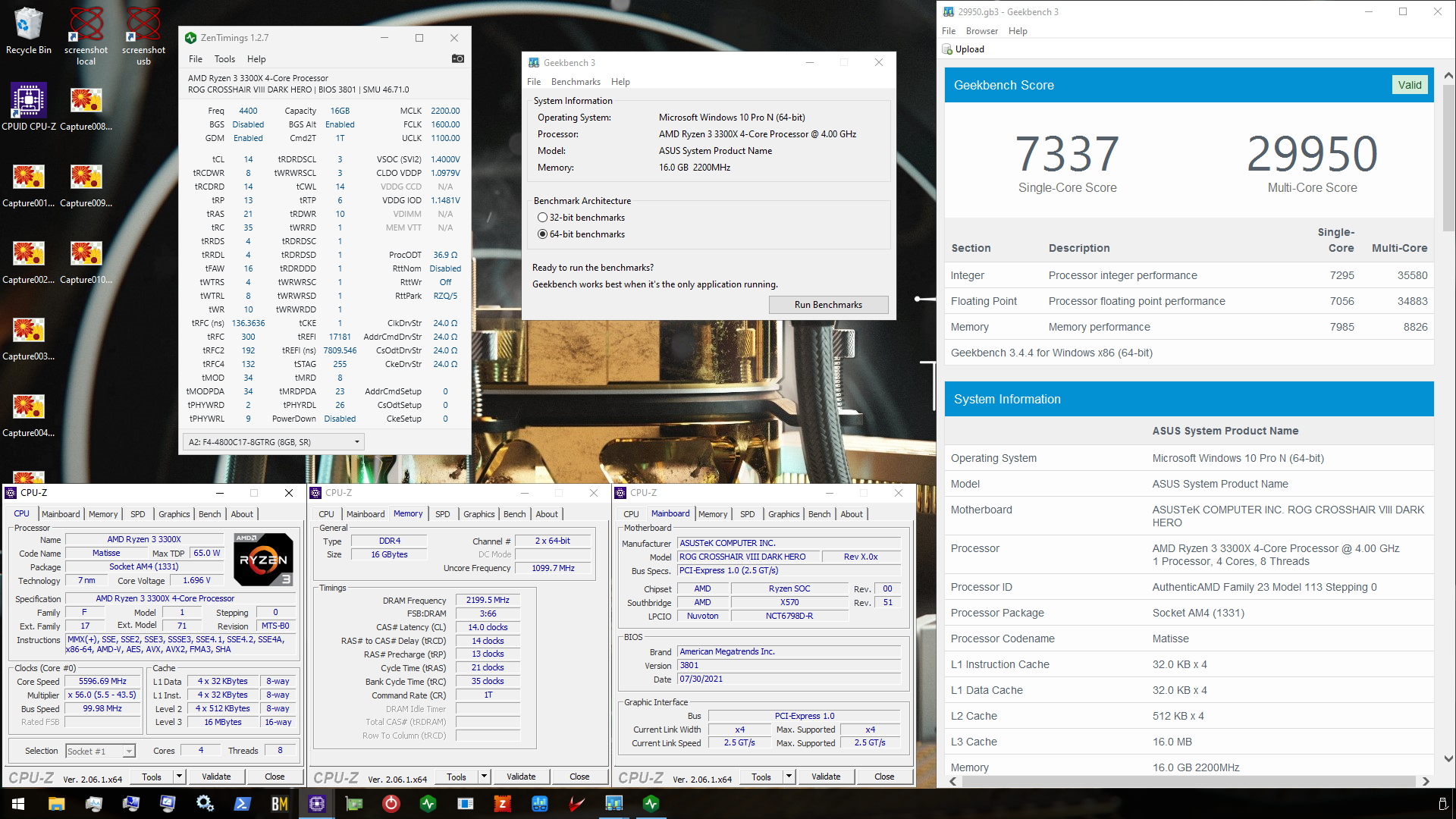The image size is (1456, 819).
Task: Select the CPUID CPU-Z desktop icon
Action: (x=29, y=106)
